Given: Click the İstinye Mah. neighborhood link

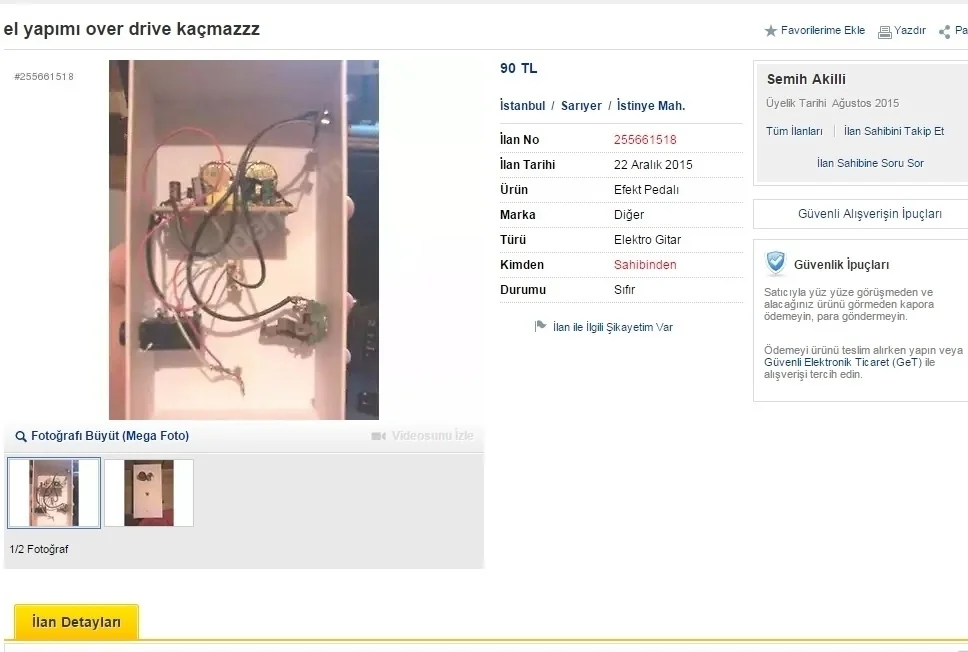Looking at the screenshot, I should 651,106.
